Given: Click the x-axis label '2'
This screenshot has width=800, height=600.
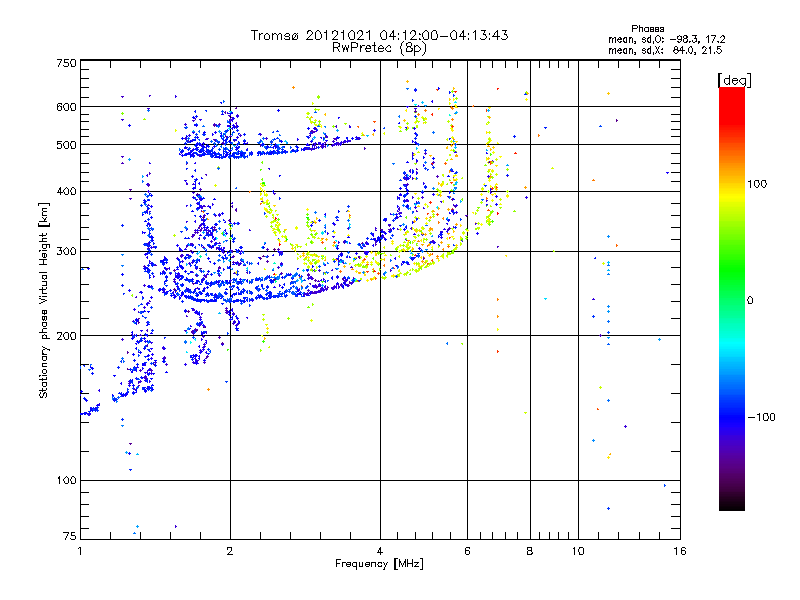Looking at the screenshot, I should pyautogui.click(x=230, y=551).
